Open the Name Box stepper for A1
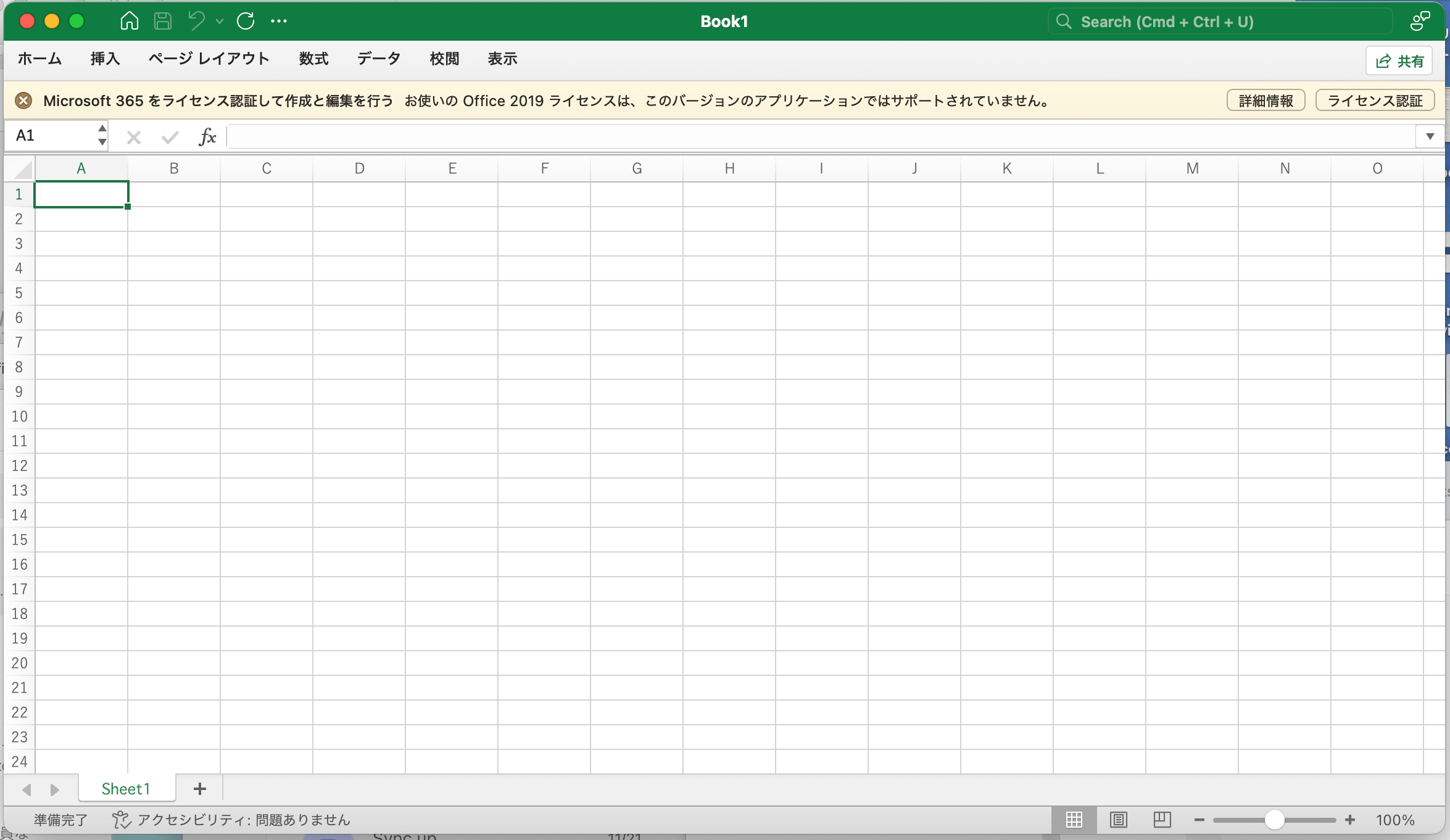1450x840 pixels. click(x=102, y=136)
